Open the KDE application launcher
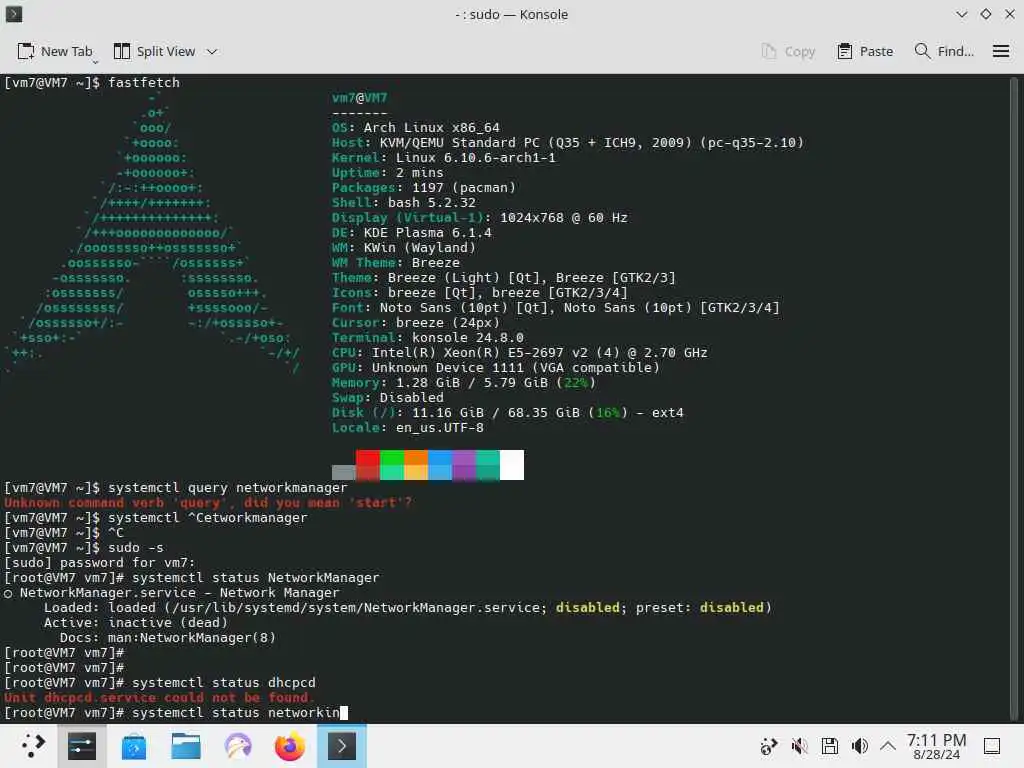 31,746
